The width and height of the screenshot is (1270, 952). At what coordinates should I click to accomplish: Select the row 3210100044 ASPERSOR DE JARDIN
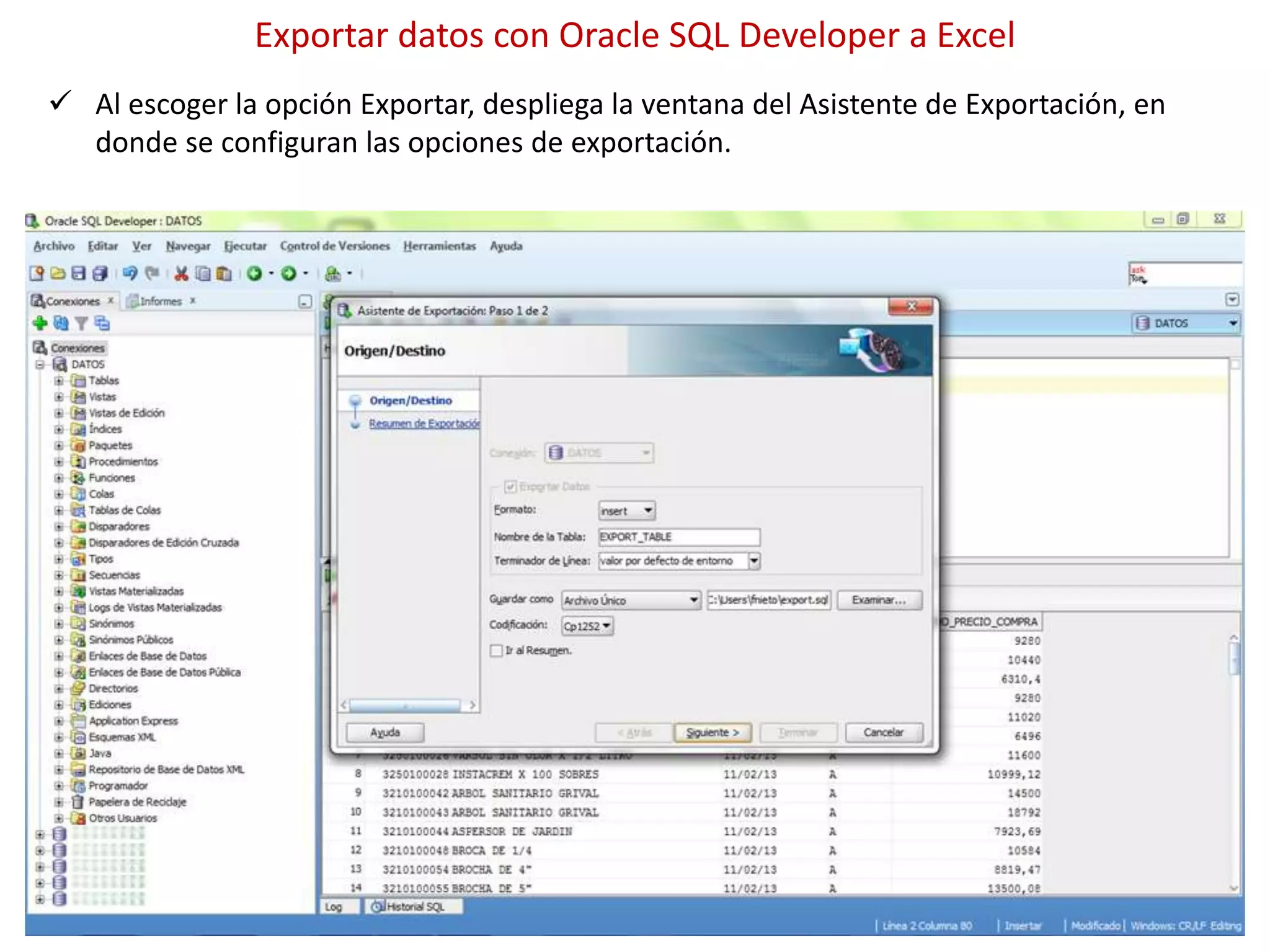[682, 832]
